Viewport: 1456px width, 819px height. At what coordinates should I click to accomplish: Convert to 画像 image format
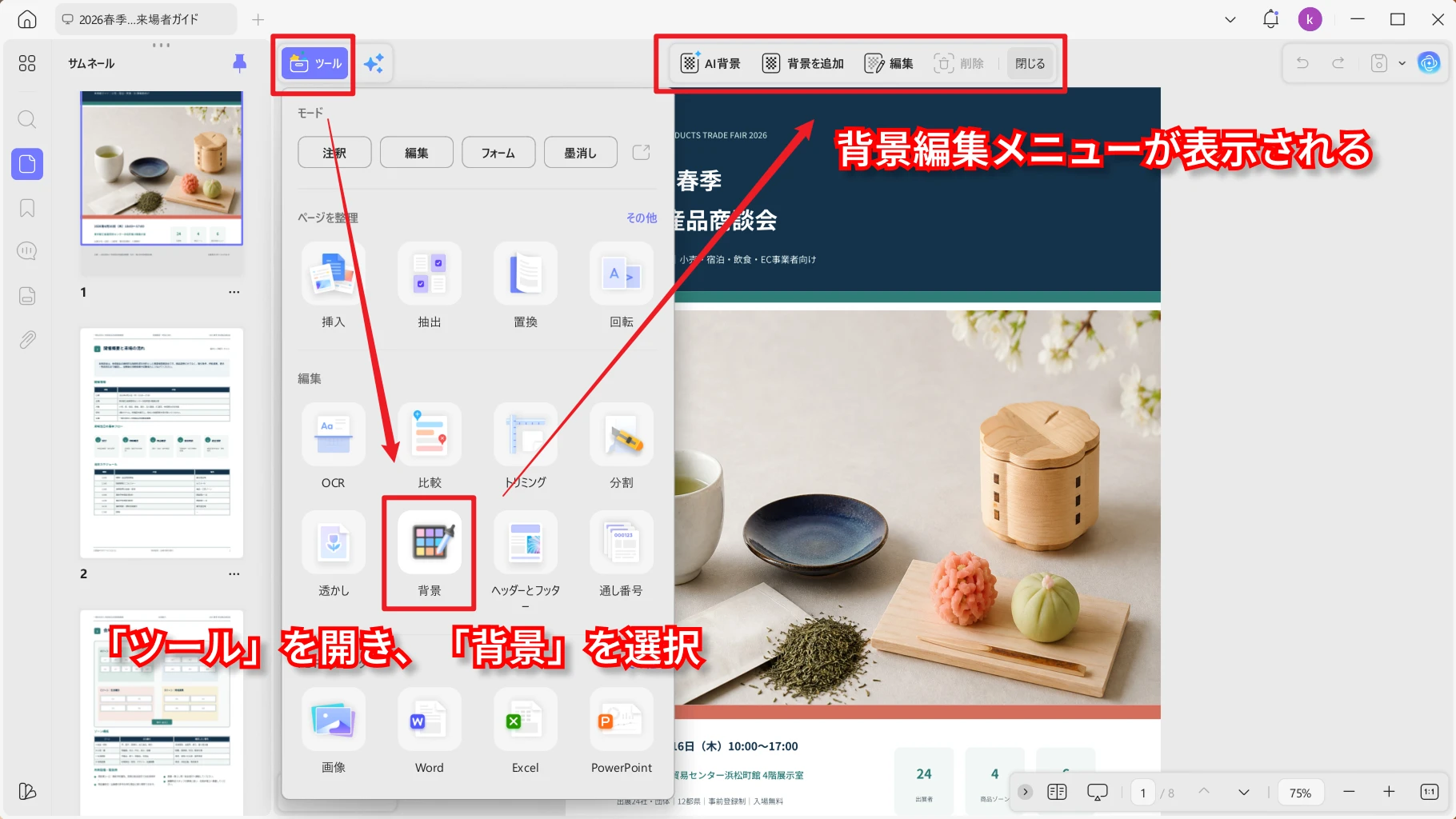(x=334, y=731)
